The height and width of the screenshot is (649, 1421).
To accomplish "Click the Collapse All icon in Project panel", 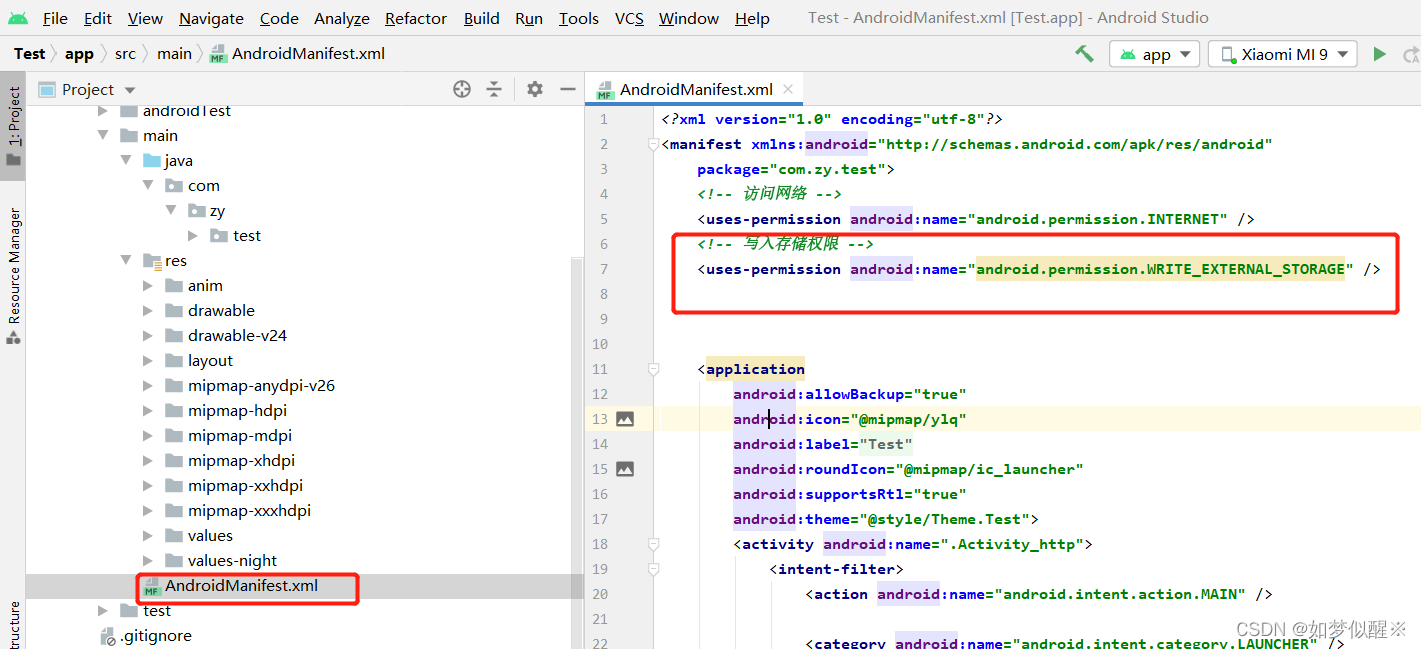I will click(x=494, y=89).
